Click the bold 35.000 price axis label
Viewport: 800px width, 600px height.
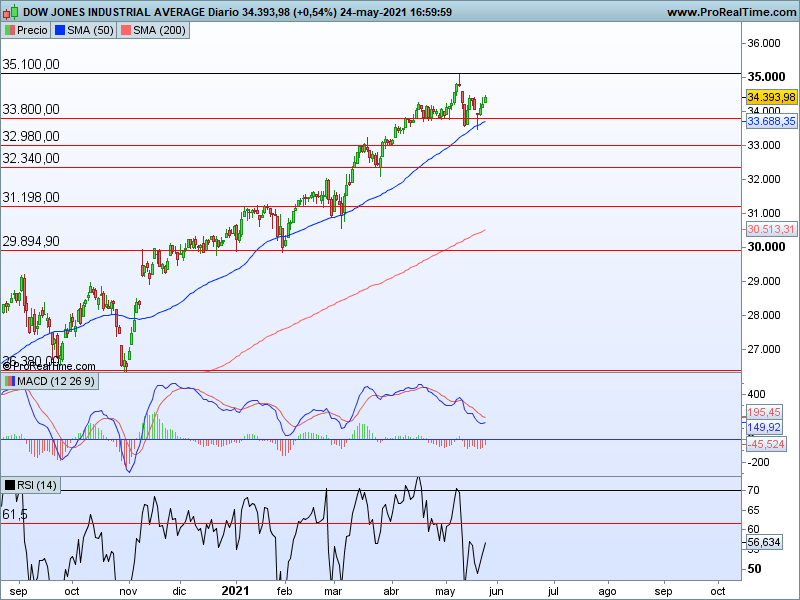click(x=766, y=77)
